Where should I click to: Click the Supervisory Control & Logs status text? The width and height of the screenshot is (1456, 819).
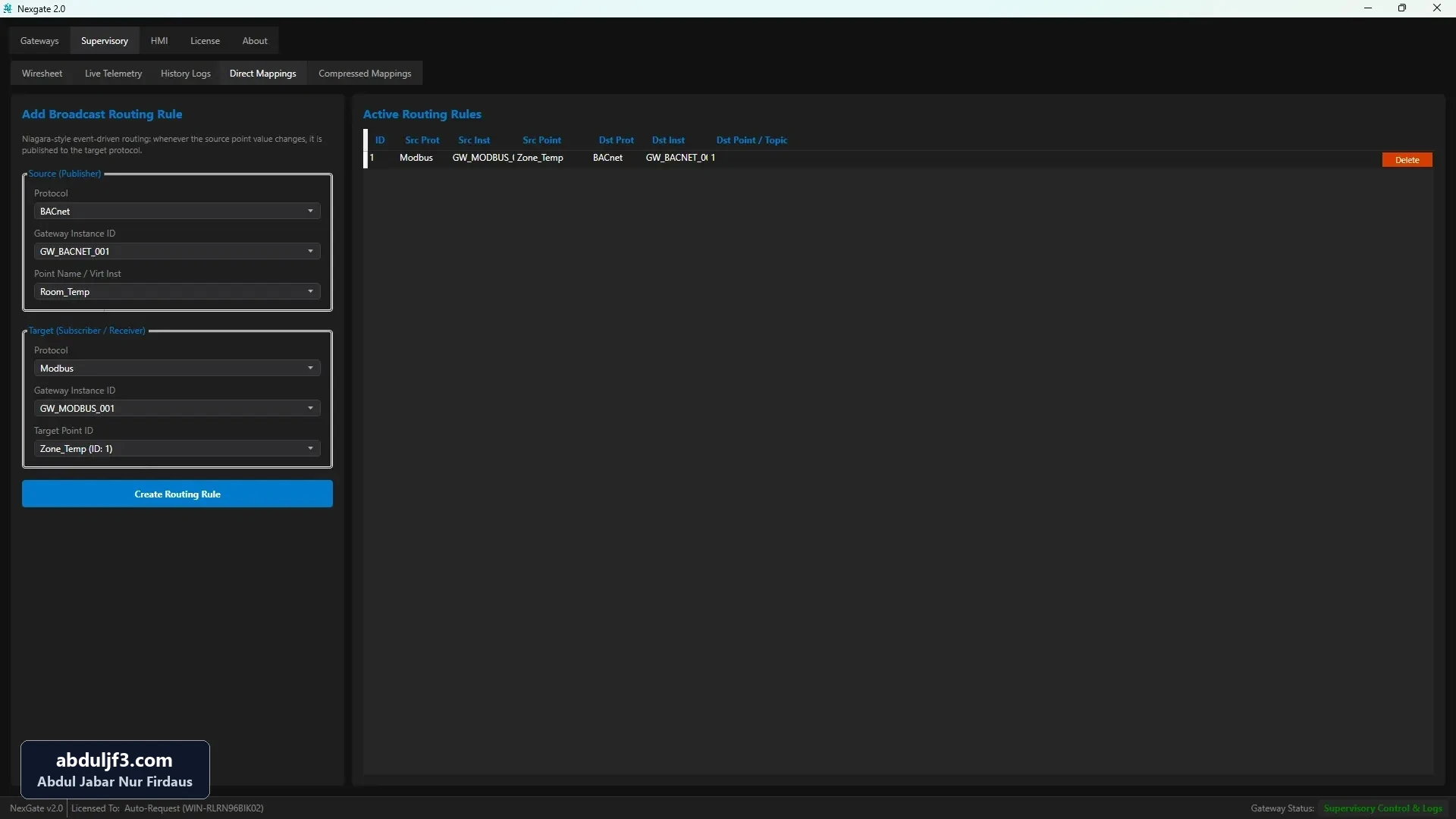[x=1383, y=808]
